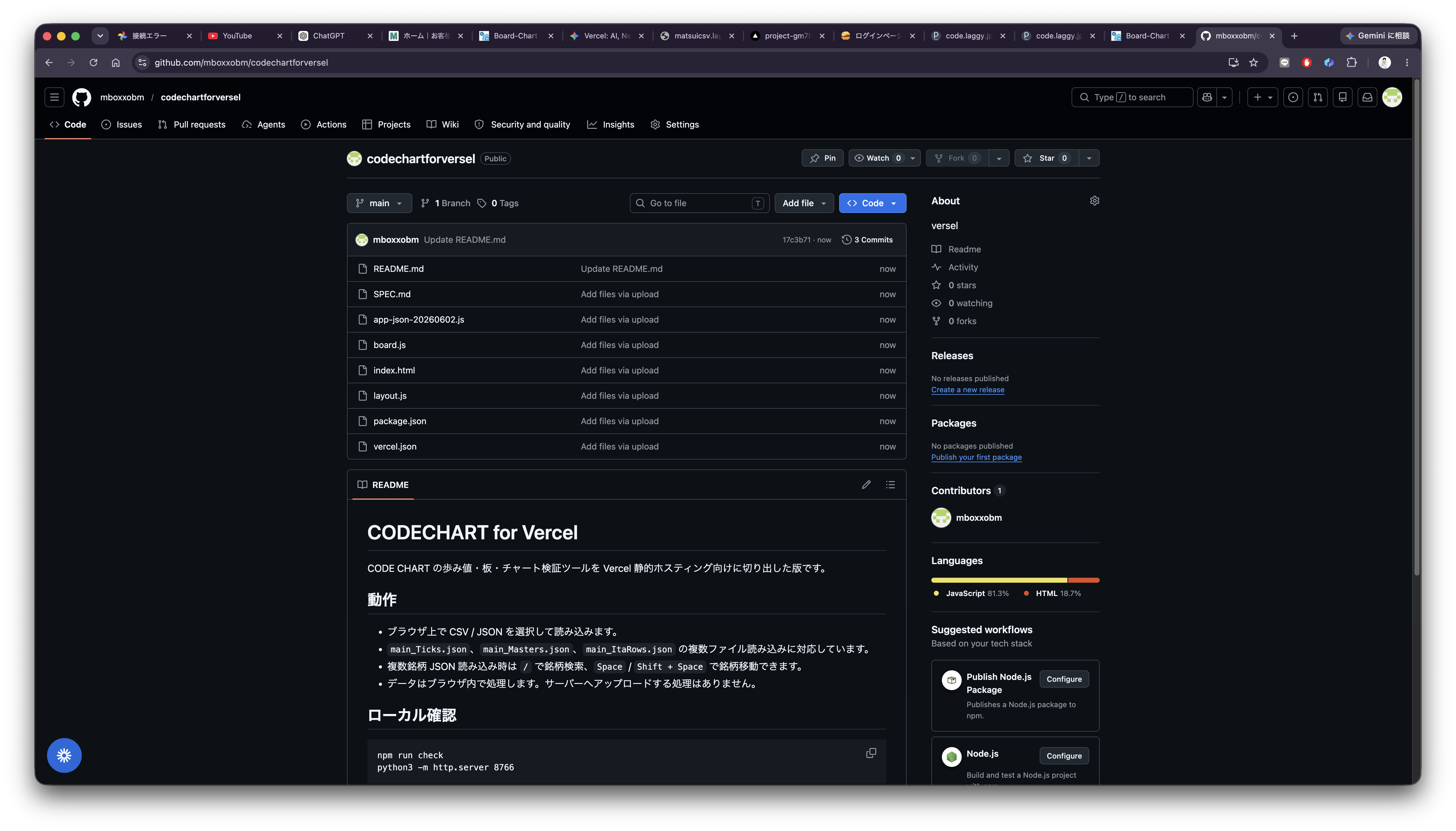Viewport: 1456px width, 831px height.
Task: Open the Actions tab
Action: tap(323, 124)
